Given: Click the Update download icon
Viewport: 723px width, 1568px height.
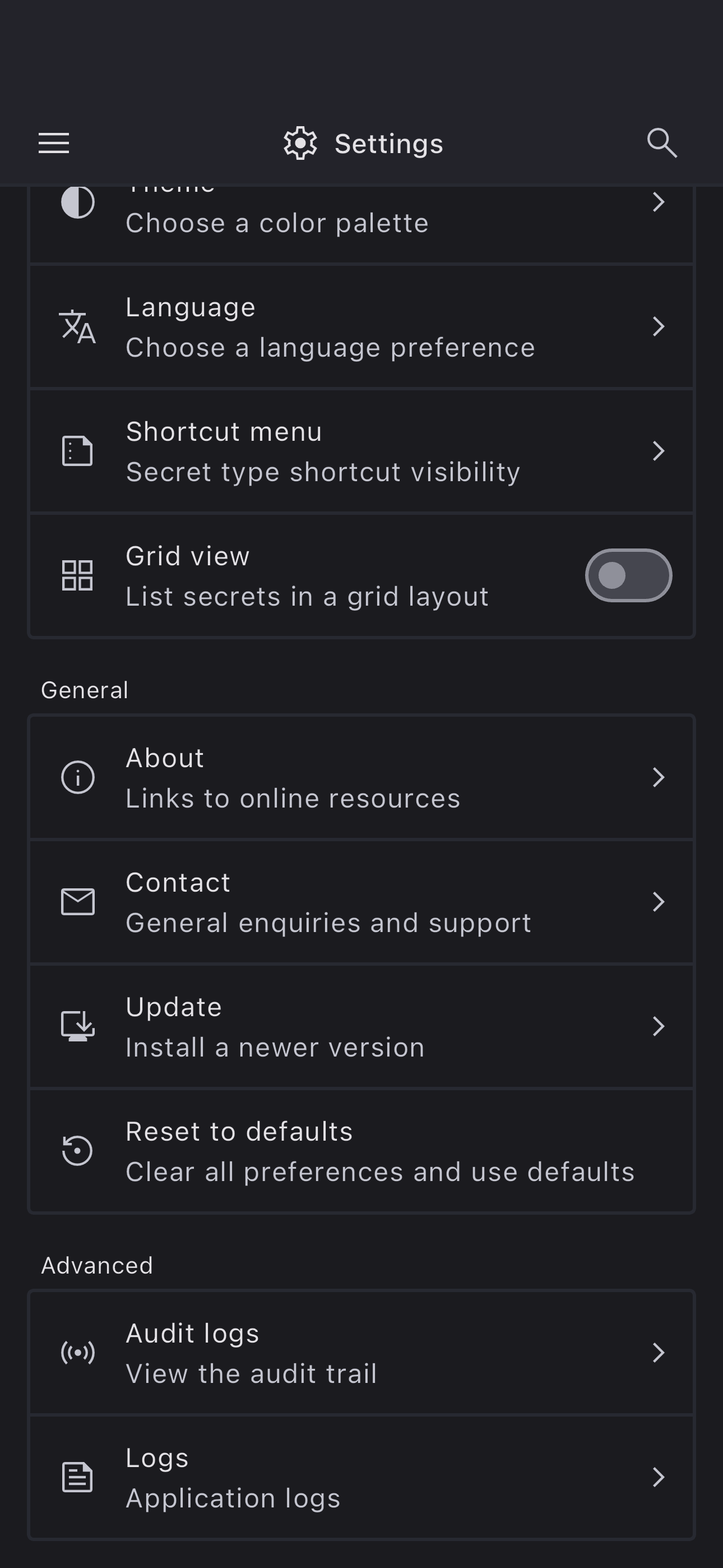Looking at the screenshot, I should 77,1026.
